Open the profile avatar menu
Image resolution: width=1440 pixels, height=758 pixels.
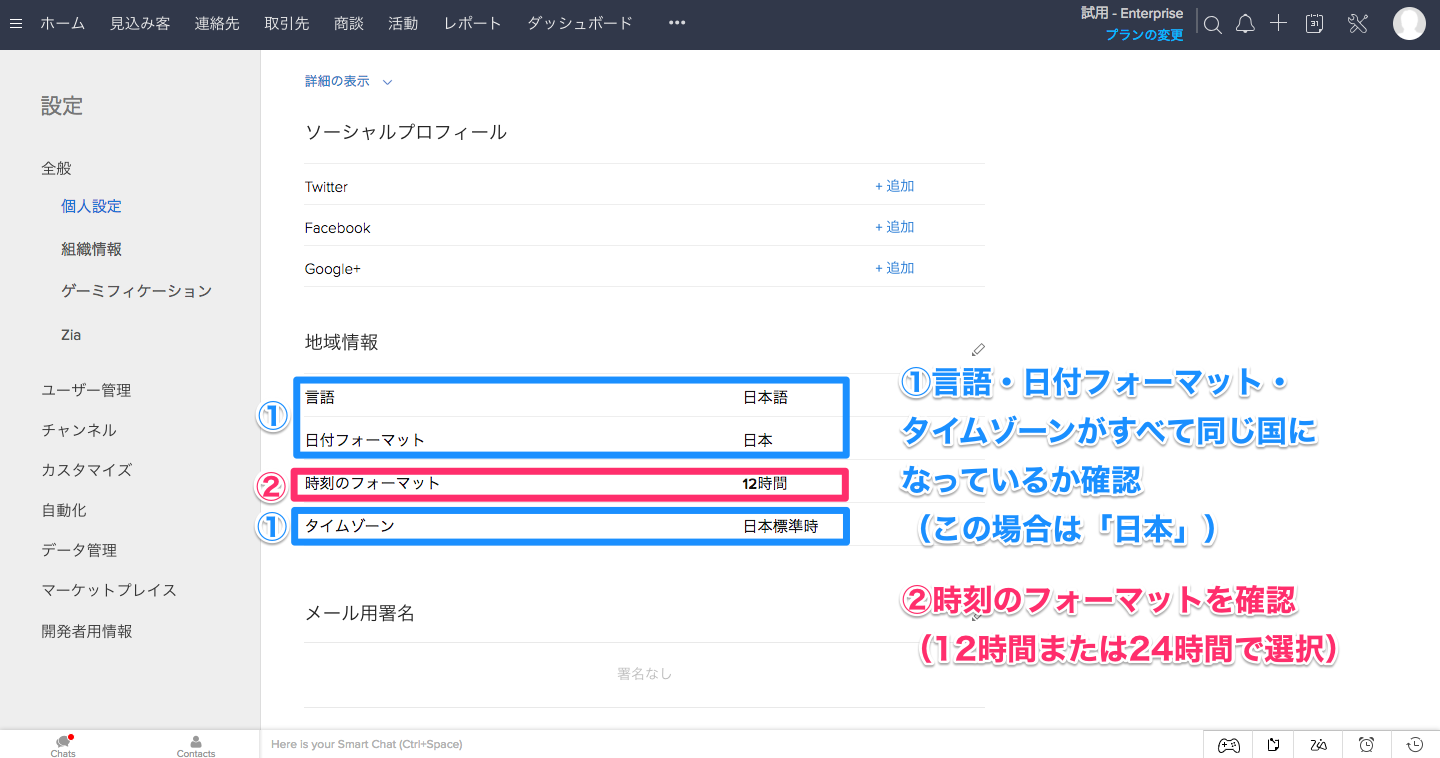coord(1409,23)
